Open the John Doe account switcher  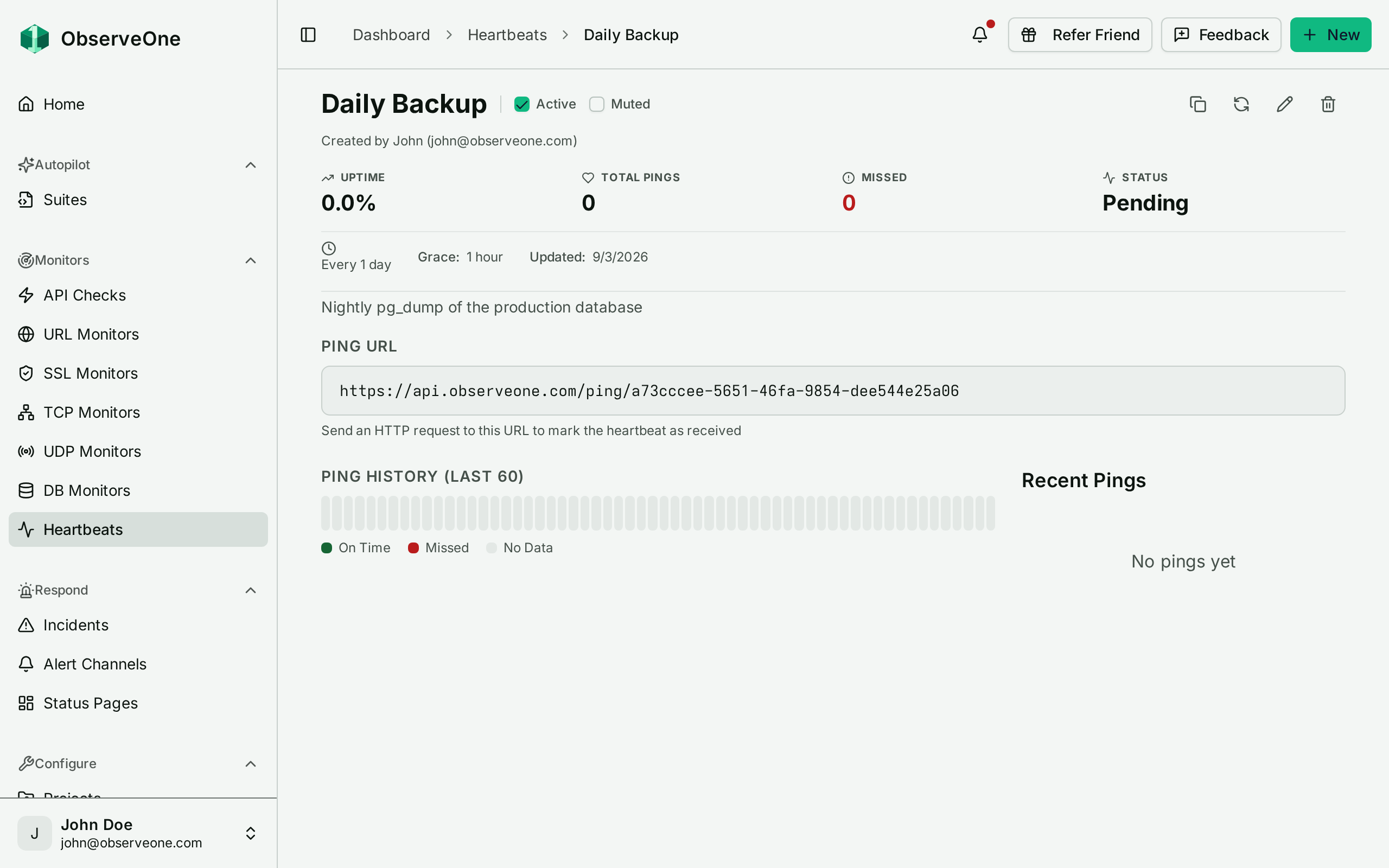[x=138, y=833]
